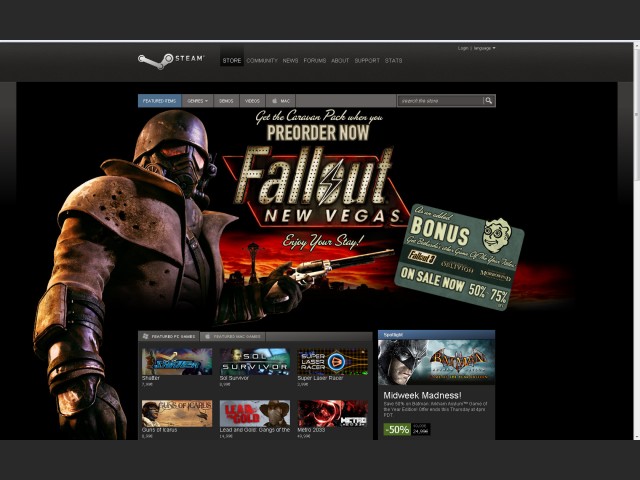Go to the Support page
The height and width of the screenshot is (480, 640).
367,60
